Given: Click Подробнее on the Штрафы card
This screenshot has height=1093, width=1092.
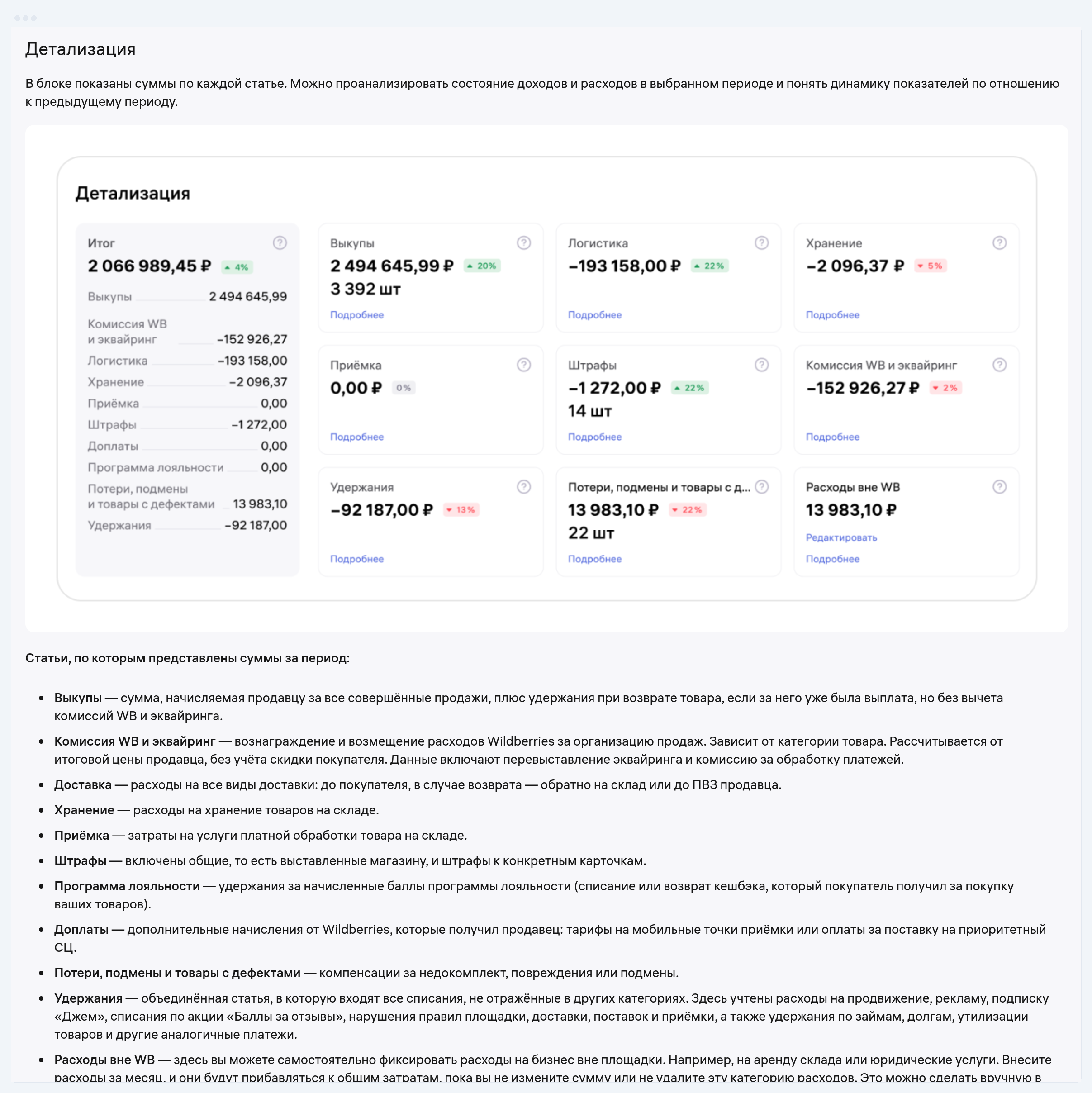Looking at the screenshot, I should pos(595,437).
